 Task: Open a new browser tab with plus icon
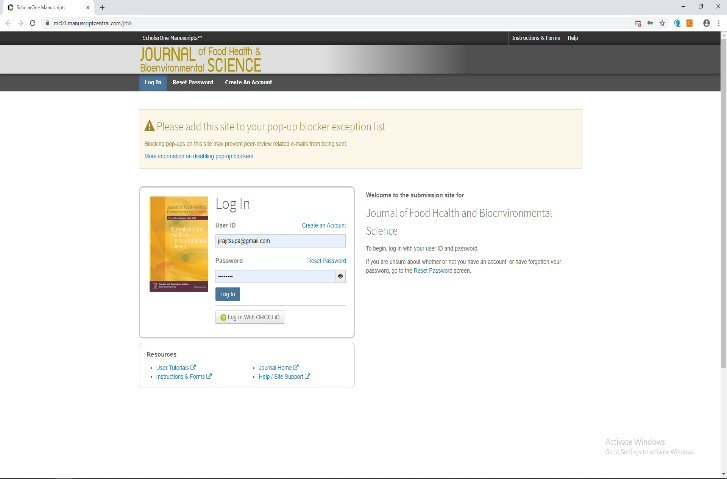[102, 7]
